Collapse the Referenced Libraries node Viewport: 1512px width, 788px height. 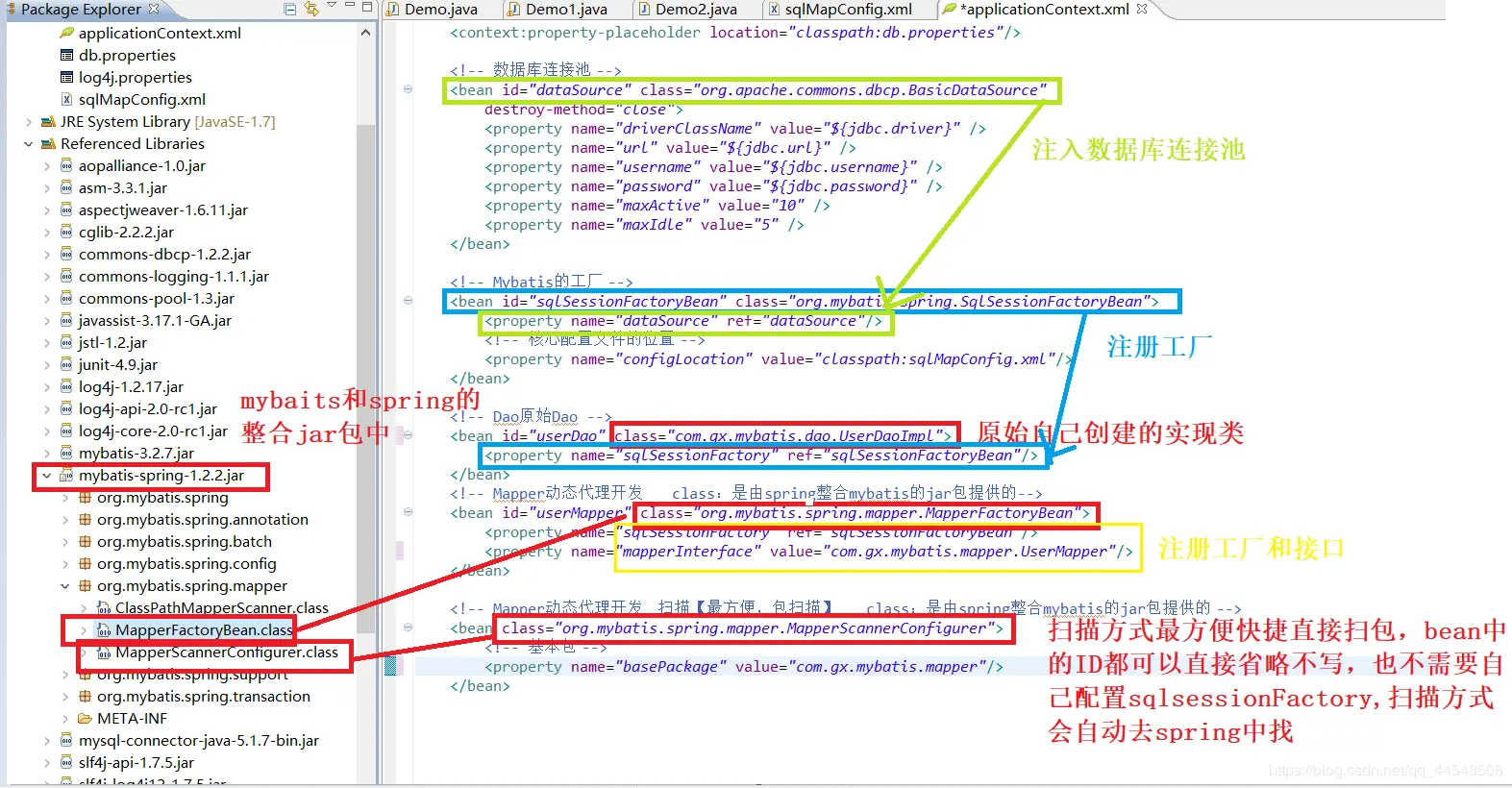29,144
